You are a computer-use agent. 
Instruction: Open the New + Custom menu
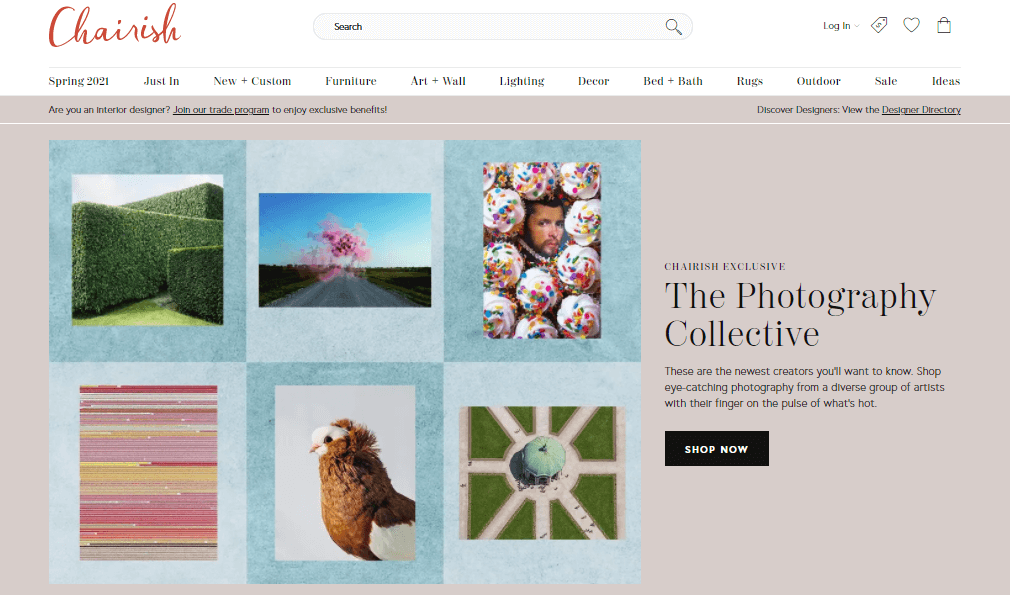[x=252, y=81]
